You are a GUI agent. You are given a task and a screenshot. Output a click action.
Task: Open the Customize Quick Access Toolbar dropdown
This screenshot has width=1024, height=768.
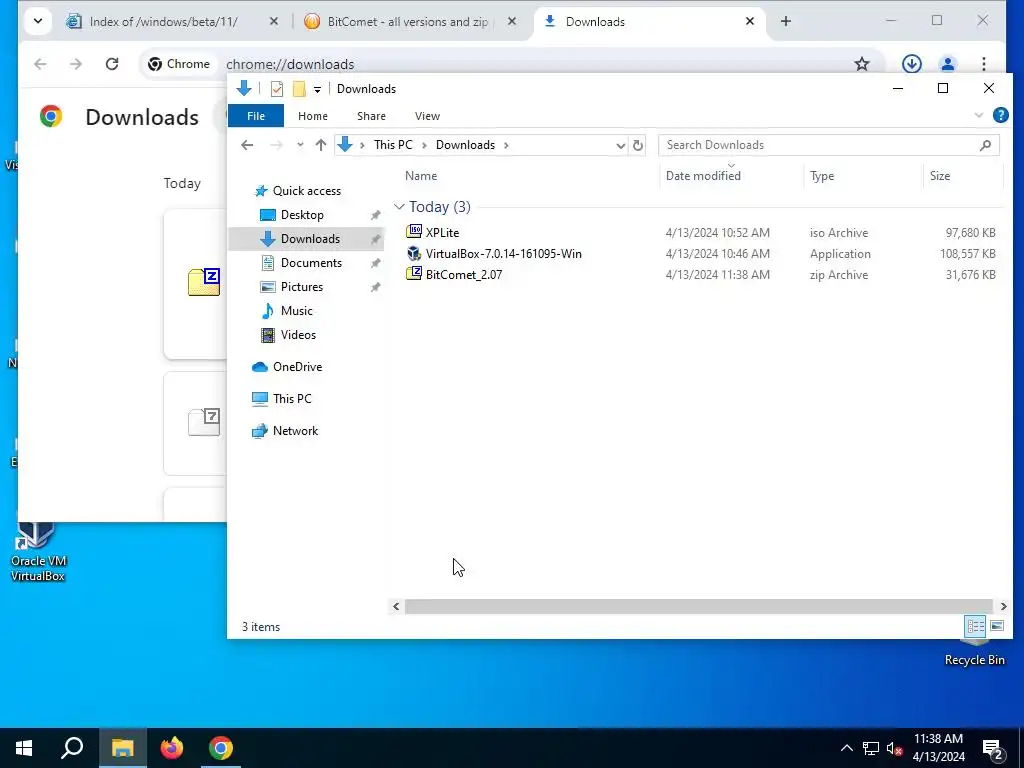coord(317,89)
